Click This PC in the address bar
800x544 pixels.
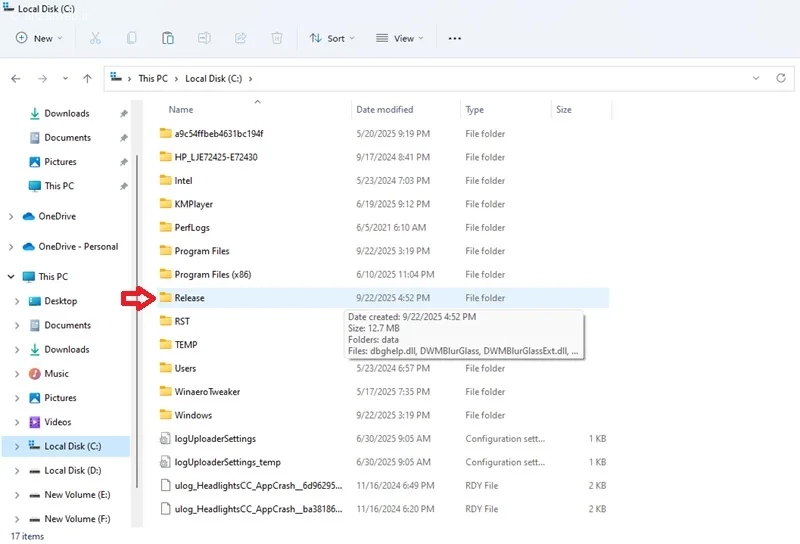pyautogui.click(x=153, y=78)
